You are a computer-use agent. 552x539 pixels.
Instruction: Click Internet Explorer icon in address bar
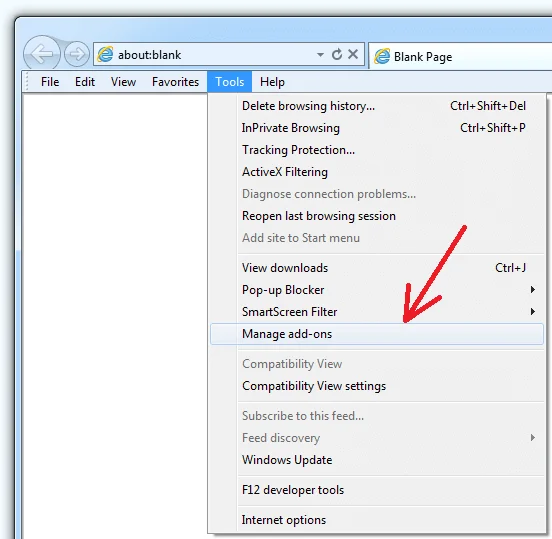(x=105, y=55)
